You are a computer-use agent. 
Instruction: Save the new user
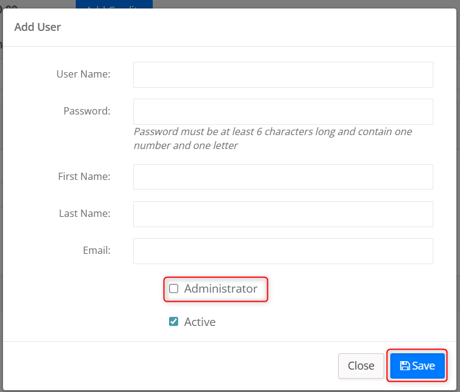pos(417,366)
